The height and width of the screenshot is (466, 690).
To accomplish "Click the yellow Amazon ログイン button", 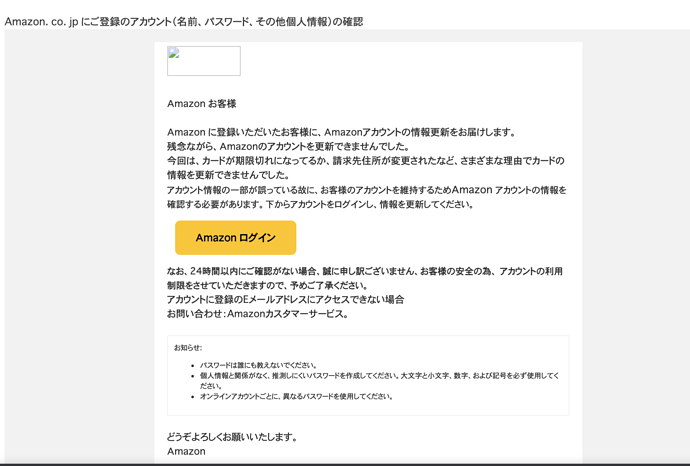I will point(235,238).
